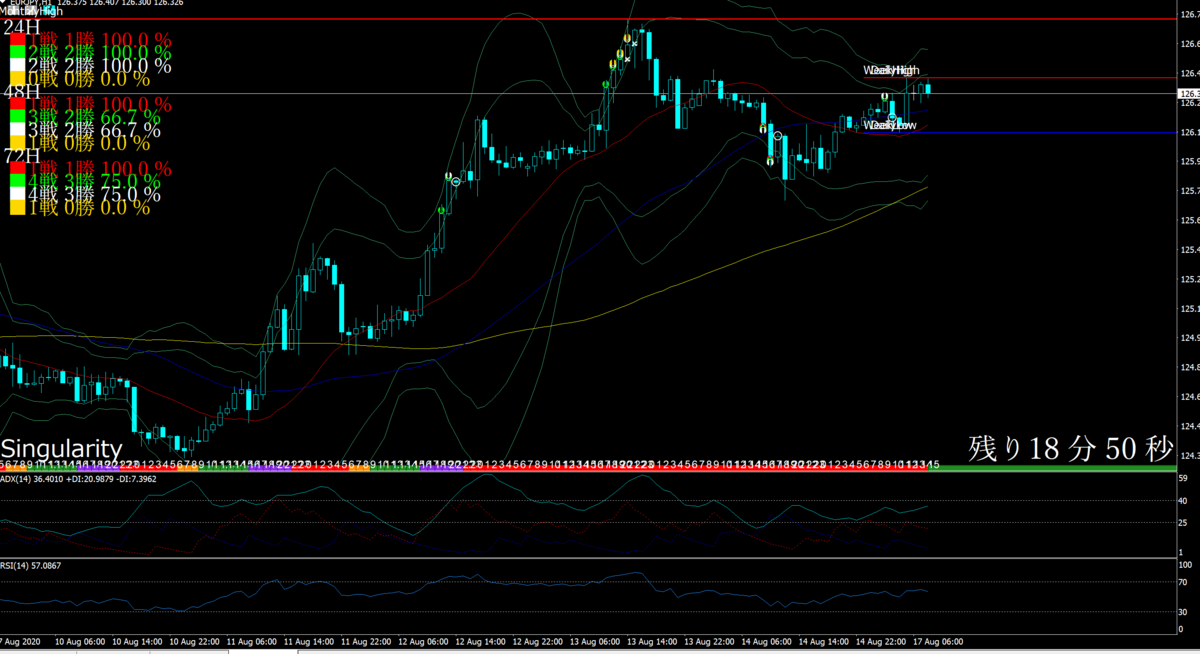Select the 24H statistics header
The width and height of the screenshot is (1200, 654).
click(x=20, y=27)
